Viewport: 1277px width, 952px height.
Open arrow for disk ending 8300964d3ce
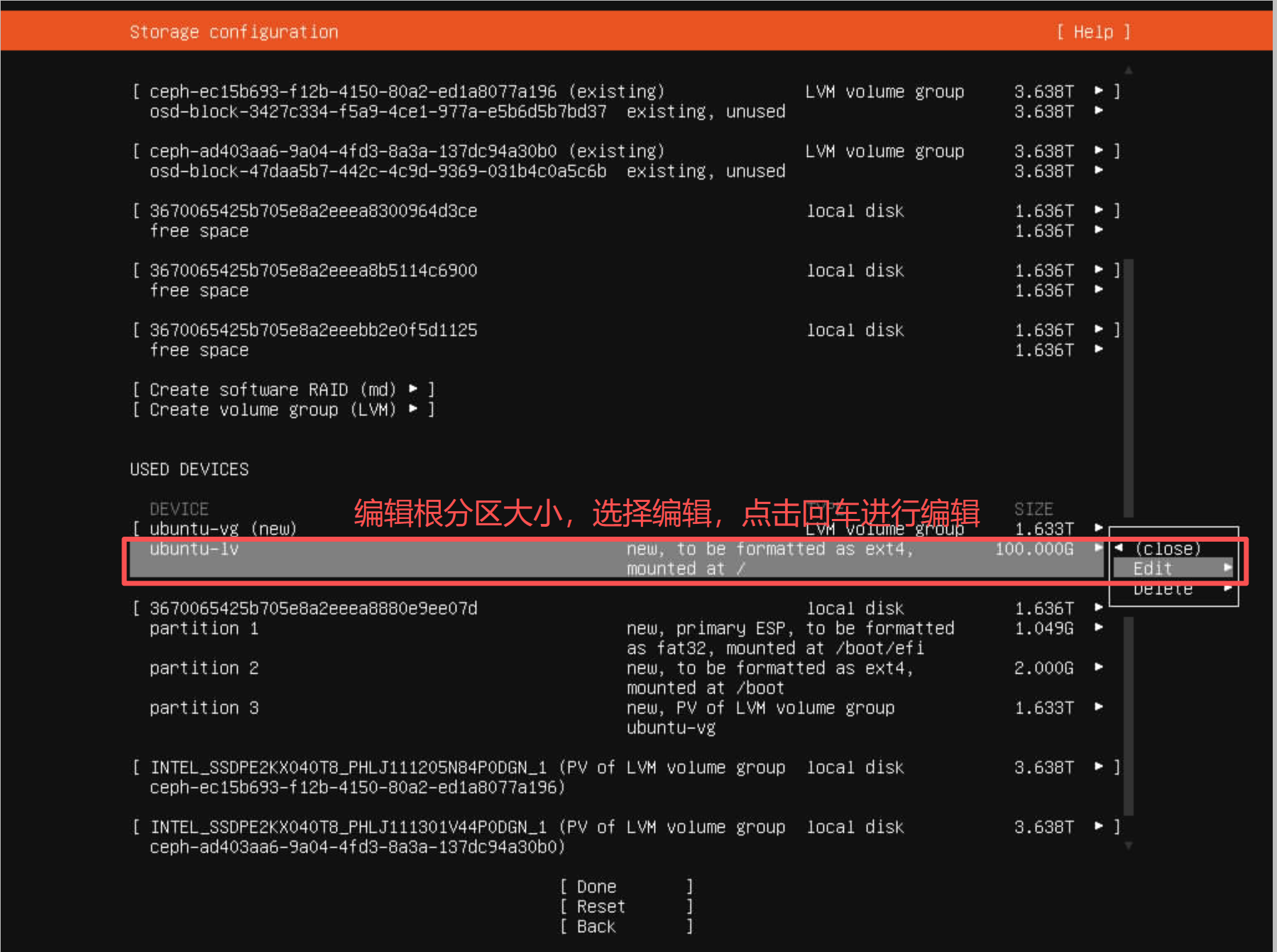1099,210
